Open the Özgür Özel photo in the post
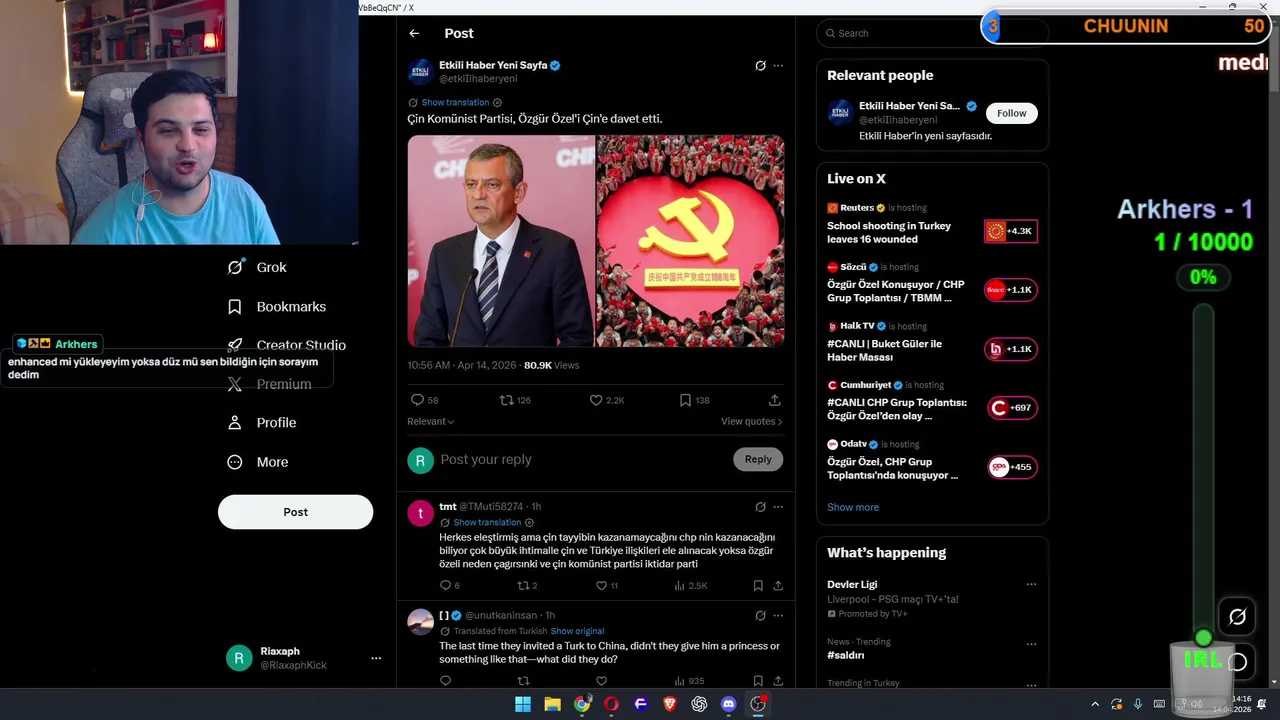This screenshot has height=720, width=1280. pos(501,241)
